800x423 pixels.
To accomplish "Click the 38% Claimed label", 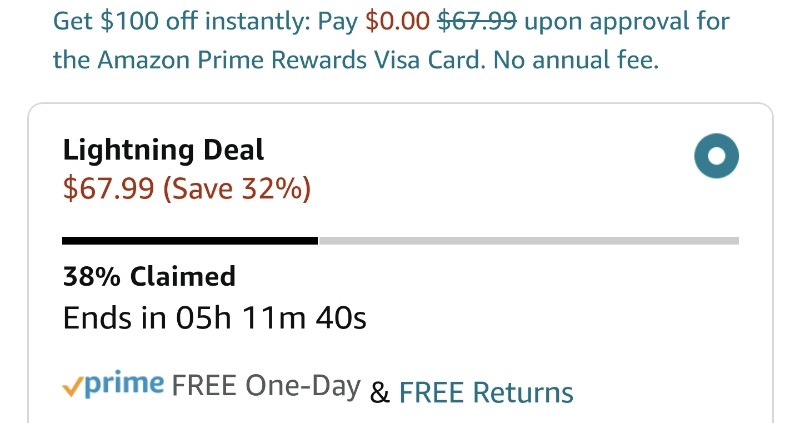I will (149, 277).
